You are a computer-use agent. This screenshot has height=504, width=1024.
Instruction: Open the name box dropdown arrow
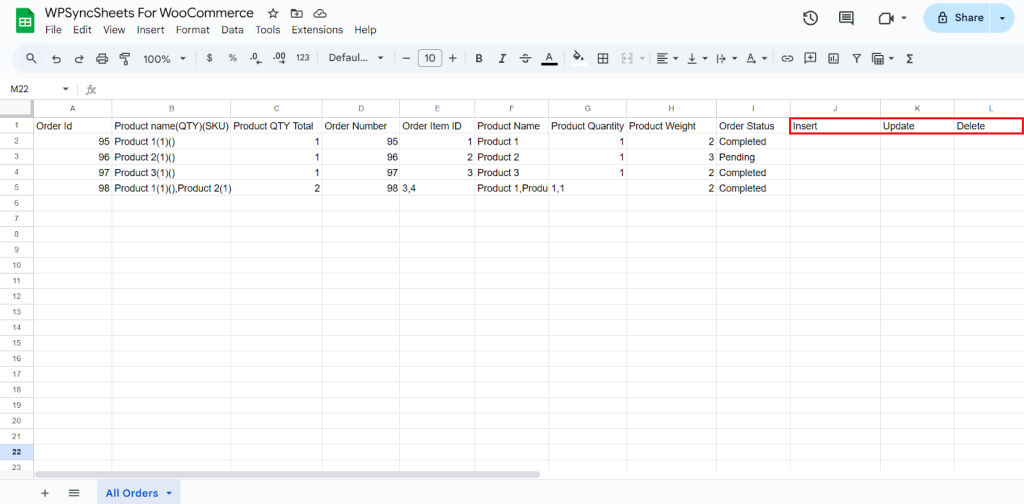(65, 89)
